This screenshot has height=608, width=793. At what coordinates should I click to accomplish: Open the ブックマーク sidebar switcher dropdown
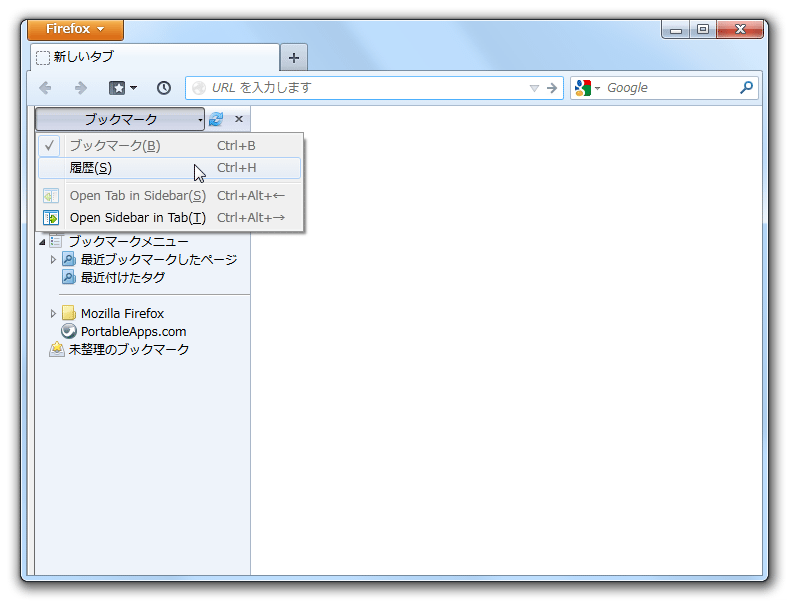(120, 119)
